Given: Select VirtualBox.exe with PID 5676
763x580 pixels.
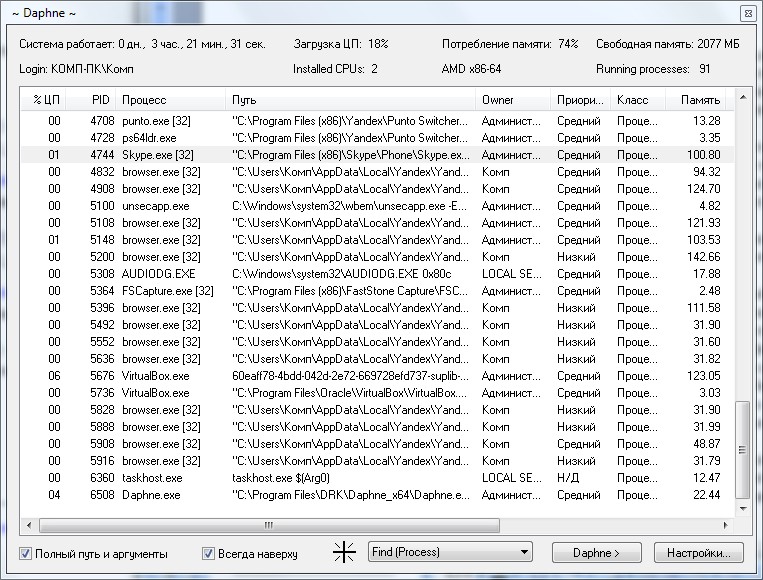Looking at the screenshot, I should coord(377,376).
